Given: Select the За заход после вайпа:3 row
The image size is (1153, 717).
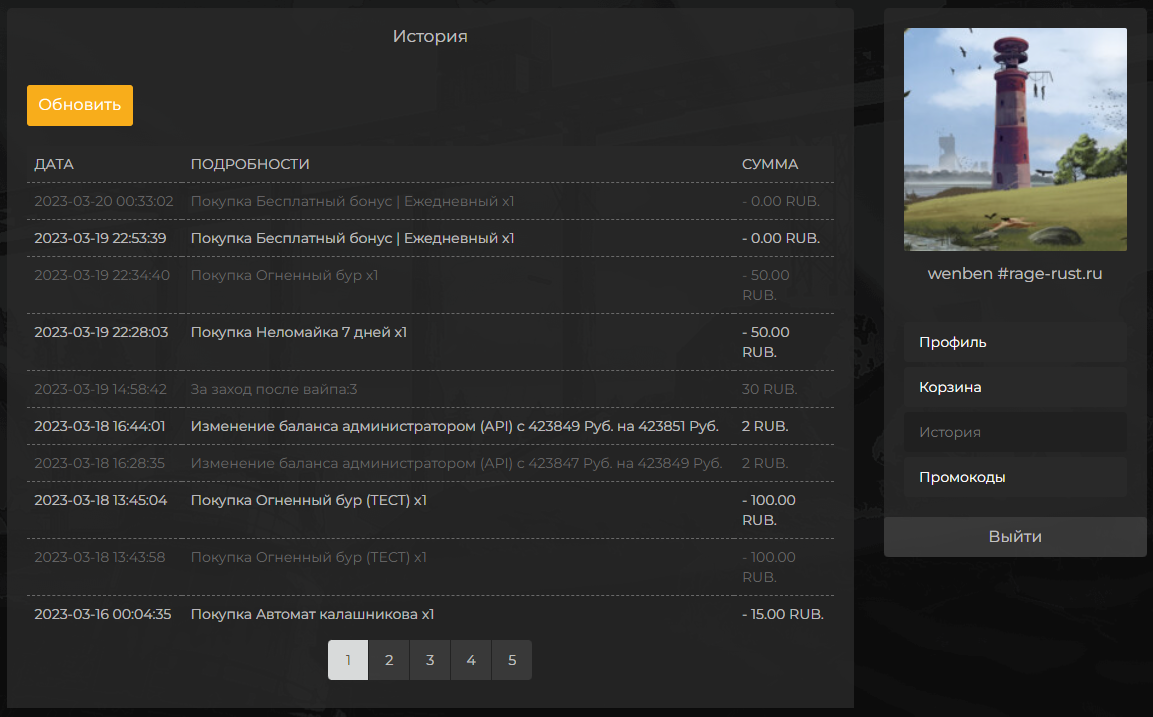Looking at the screenshot, I should point(274,389).
